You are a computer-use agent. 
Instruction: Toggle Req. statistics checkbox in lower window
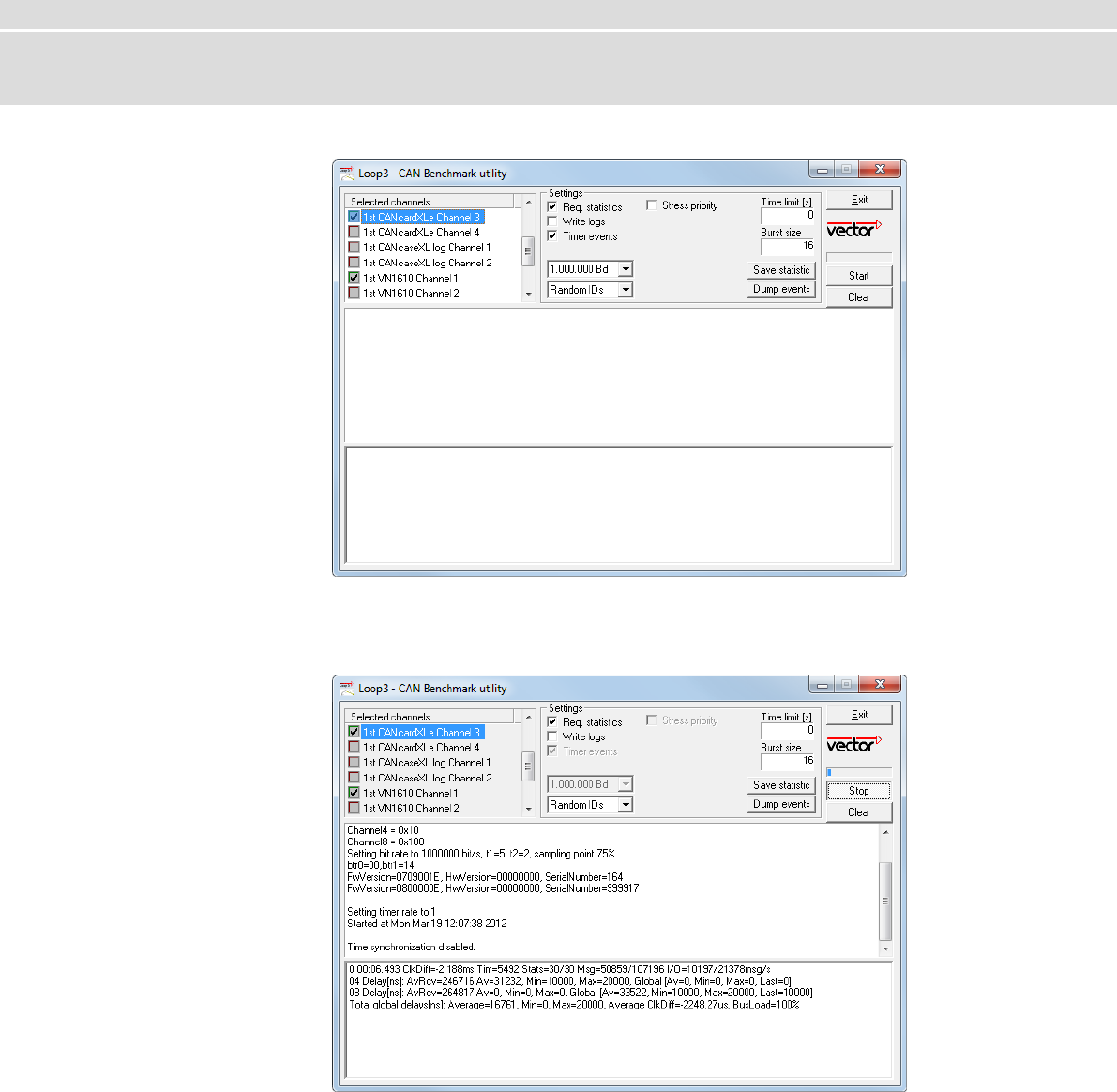tap(552, 722)
